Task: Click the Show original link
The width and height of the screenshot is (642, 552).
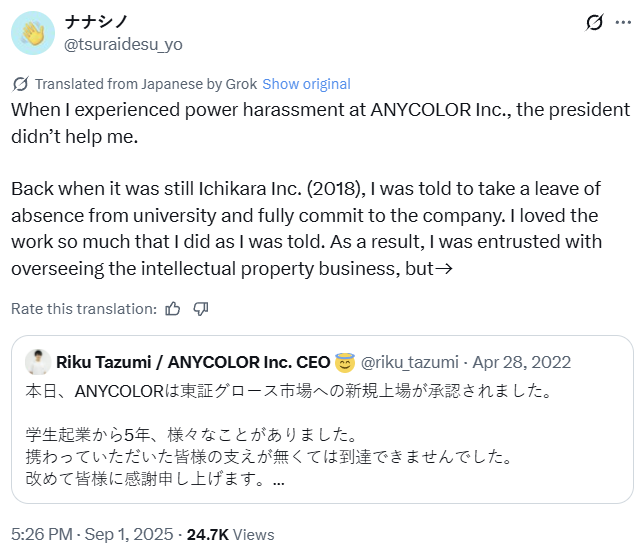Action: click(x=306, y=84)
